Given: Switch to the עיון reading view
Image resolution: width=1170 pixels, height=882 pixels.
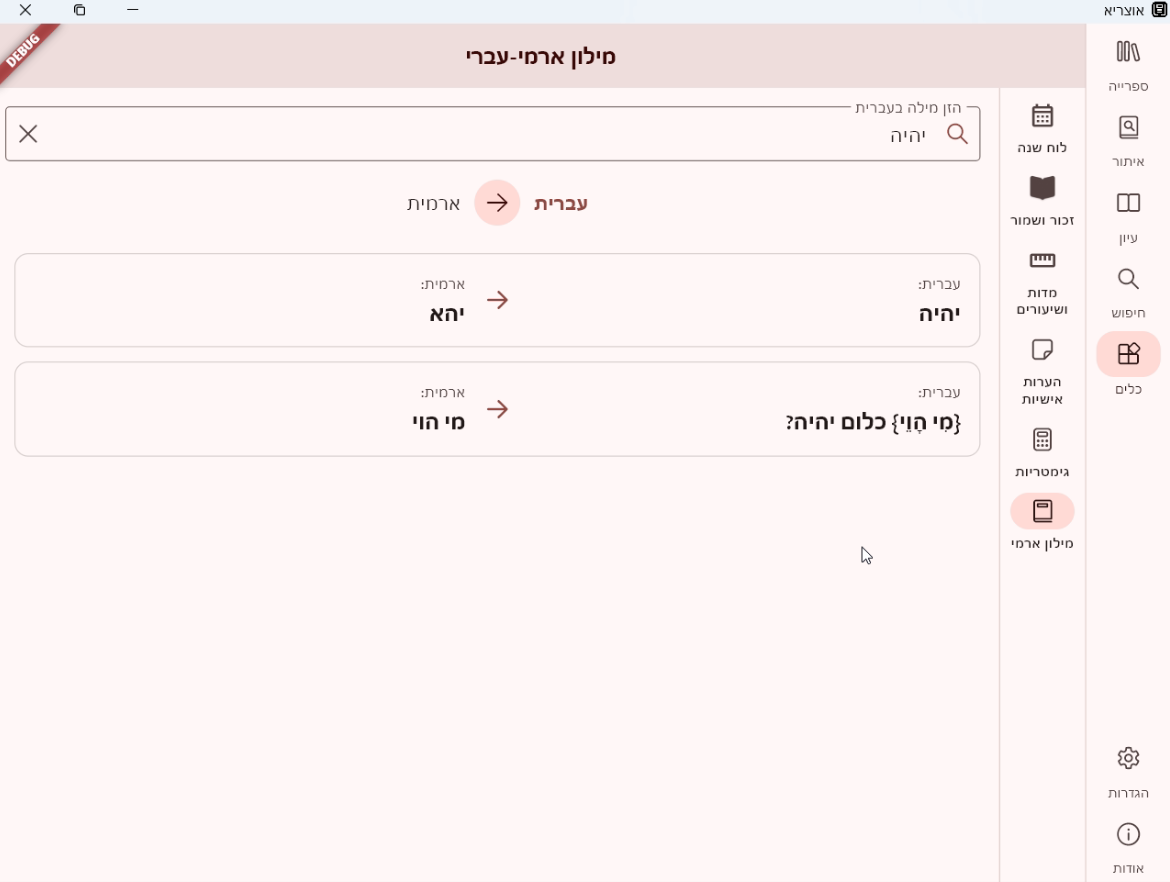Looking at the screenshot, I should click(1128, 205).
